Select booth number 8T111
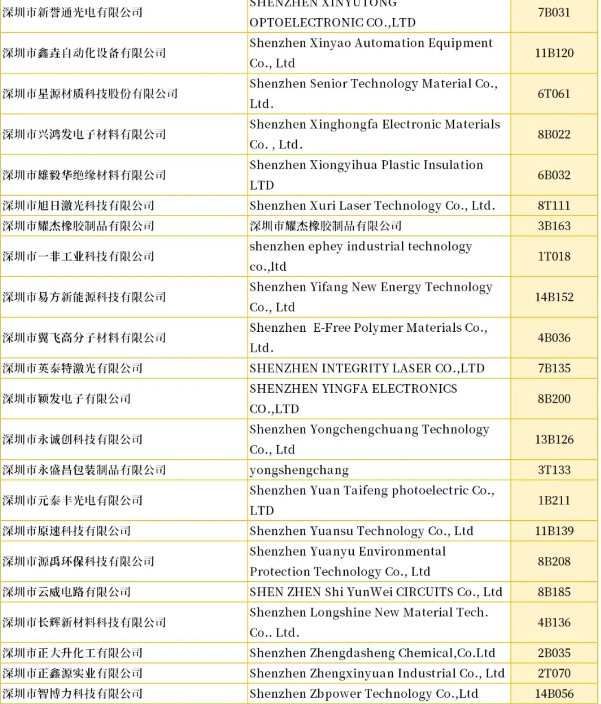 pyautogui.click(x=554, y=206)
